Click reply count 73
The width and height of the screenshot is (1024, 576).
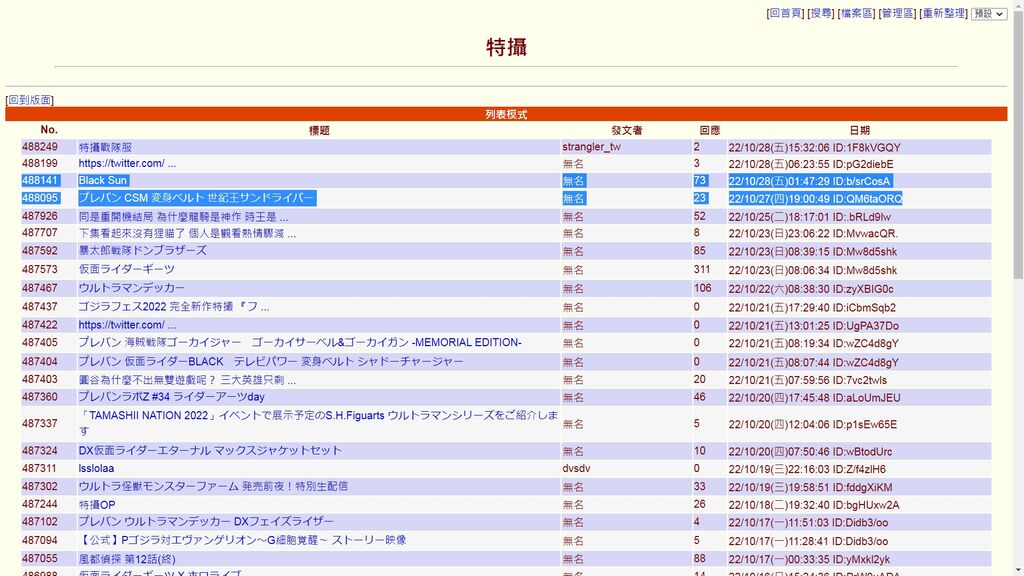[700, 181]
